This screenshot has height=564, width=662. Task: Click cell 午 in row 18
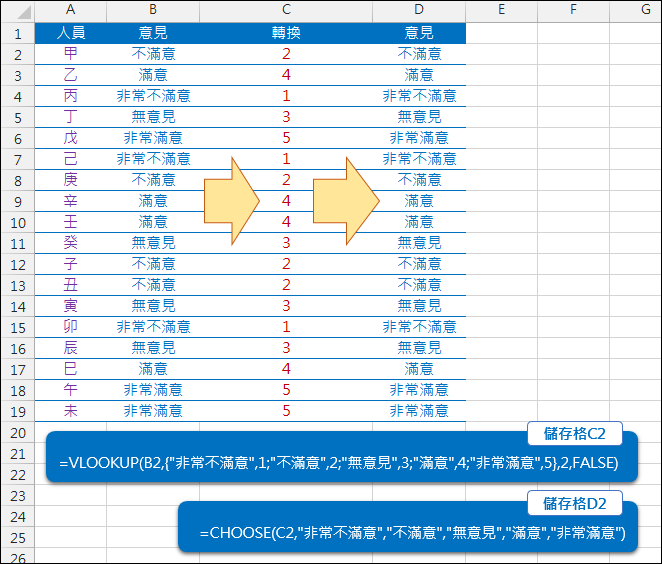tap(71, 390)
